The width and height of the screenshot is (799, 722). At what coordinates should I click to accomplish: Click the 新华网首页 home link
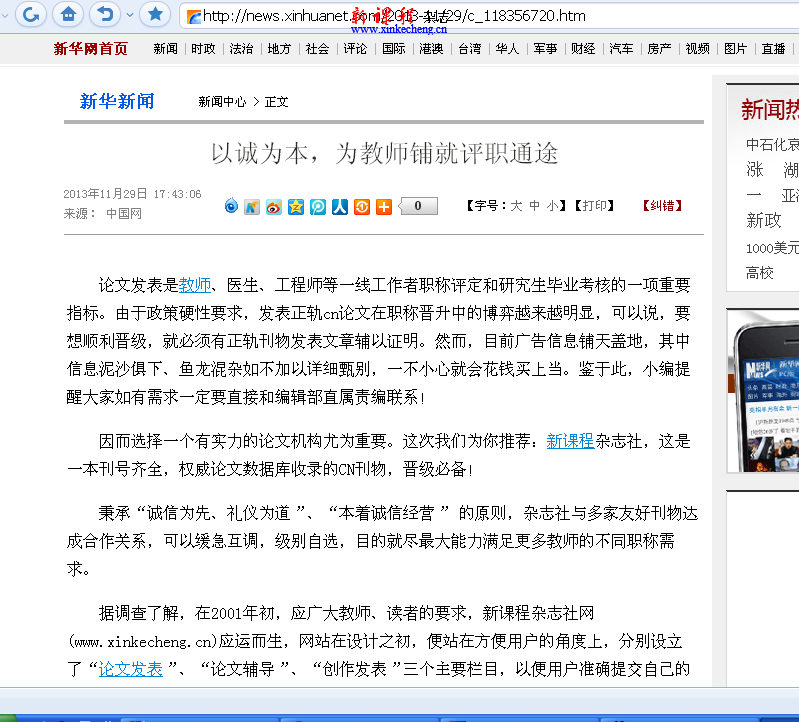coord(91,49)
